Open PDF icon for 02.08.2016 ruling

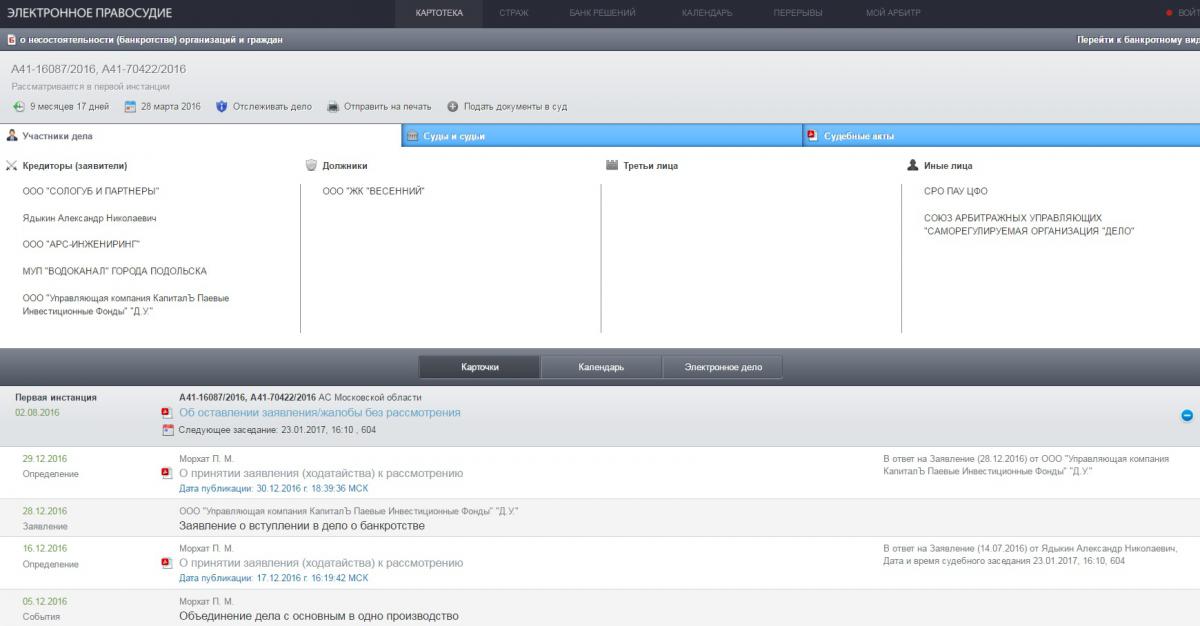pyautogui.click(x=168, y=413)
